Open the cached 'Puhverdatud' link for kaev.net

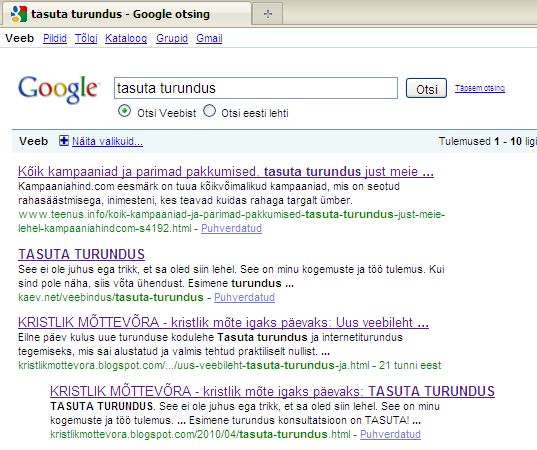click(244, 297)
